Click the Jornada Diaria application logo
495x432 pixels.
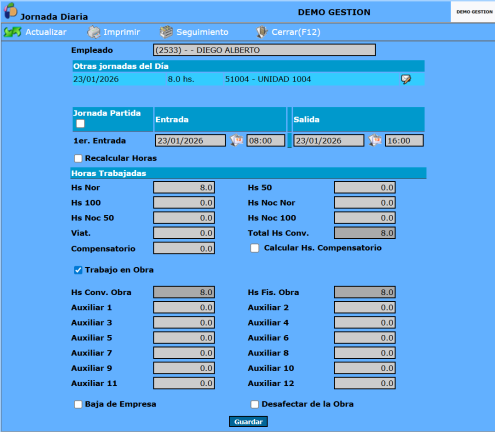click(10, 11)
